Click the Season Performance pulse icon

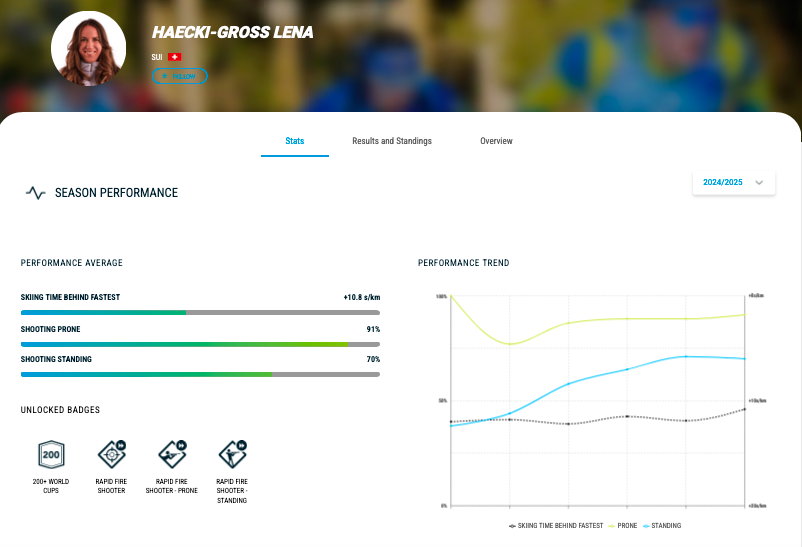[36, 193]
